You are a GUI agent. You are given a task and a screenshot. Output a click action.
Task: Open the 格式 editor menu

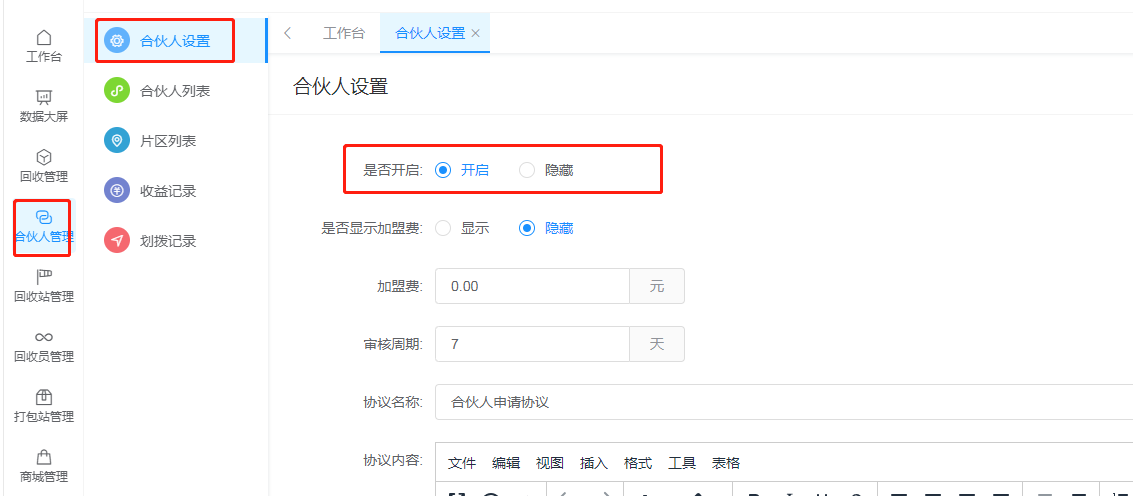638,463
